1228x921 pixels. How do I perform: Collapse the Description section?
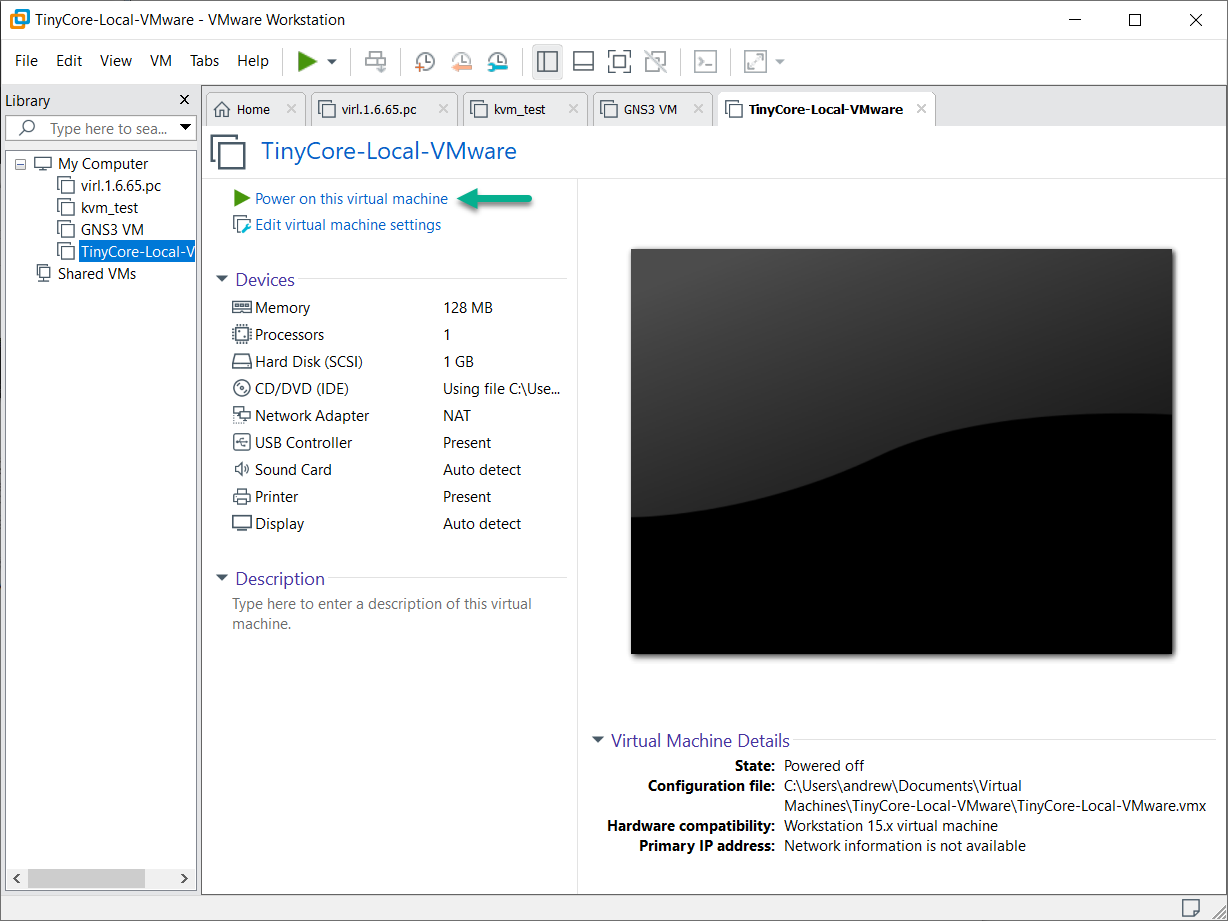(x=222, y=579)
